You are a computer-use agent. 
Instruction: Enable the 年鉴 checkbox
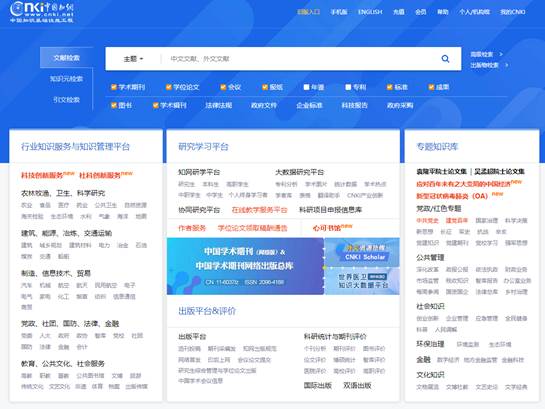(306, 87)
